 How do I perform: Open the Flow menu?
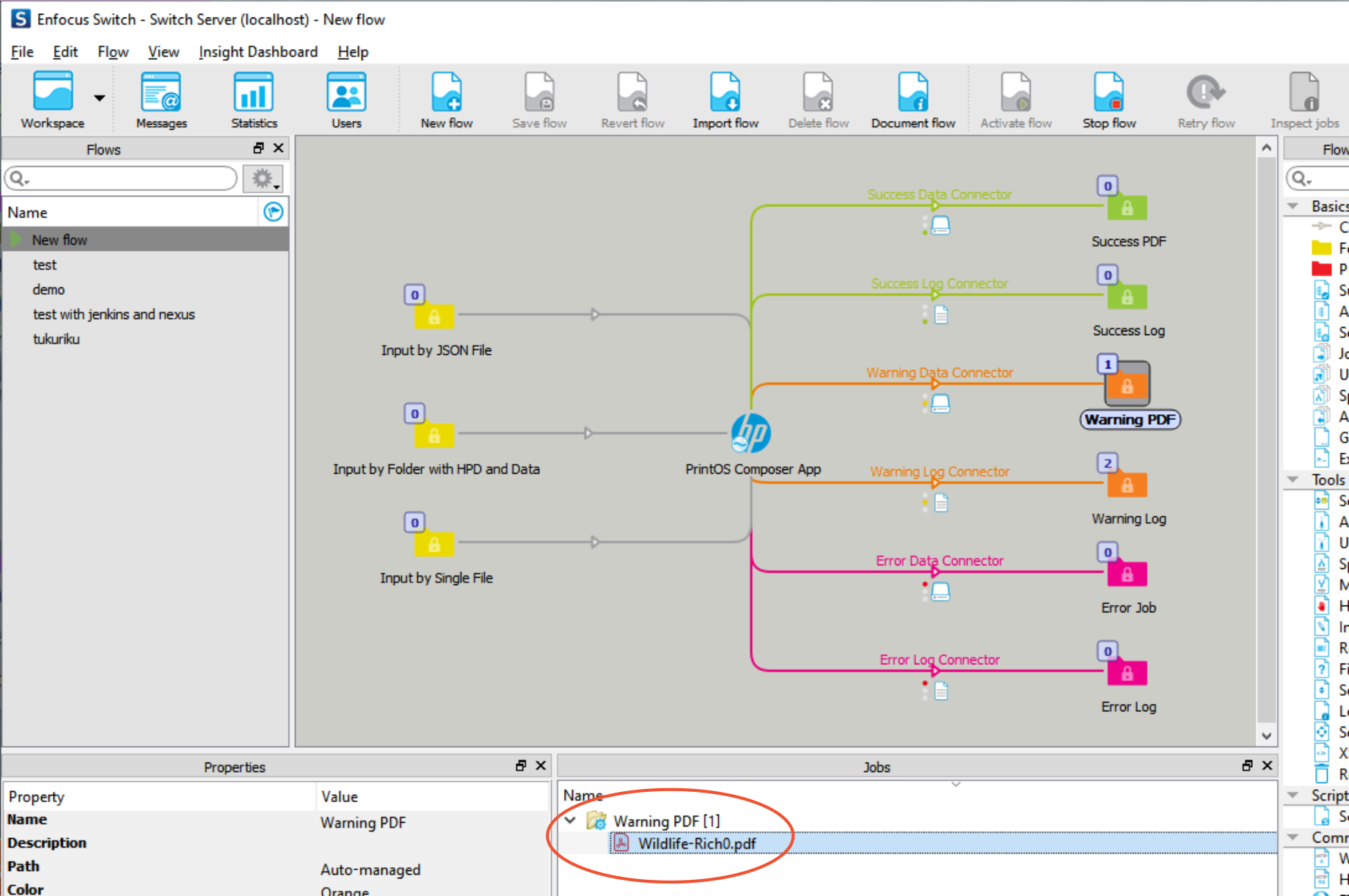[x=112, y=51]
